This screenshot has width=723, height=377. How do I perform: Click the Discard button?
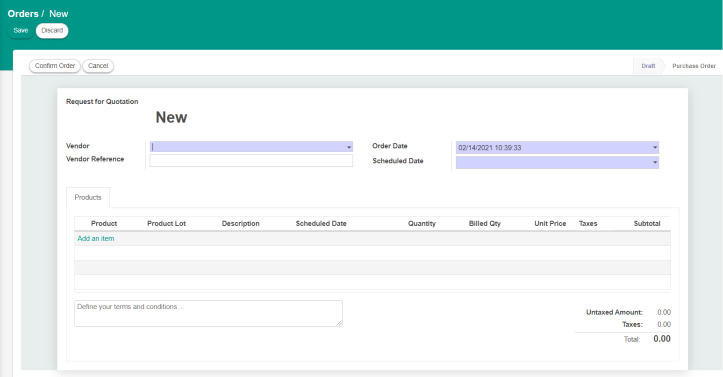coord(52,30)
